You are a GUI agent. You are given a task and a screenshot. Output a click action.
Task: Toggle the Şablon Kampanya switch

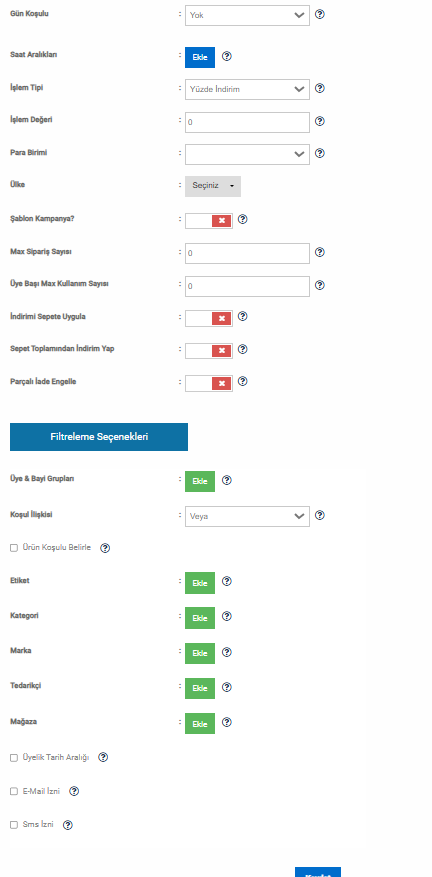209,221
